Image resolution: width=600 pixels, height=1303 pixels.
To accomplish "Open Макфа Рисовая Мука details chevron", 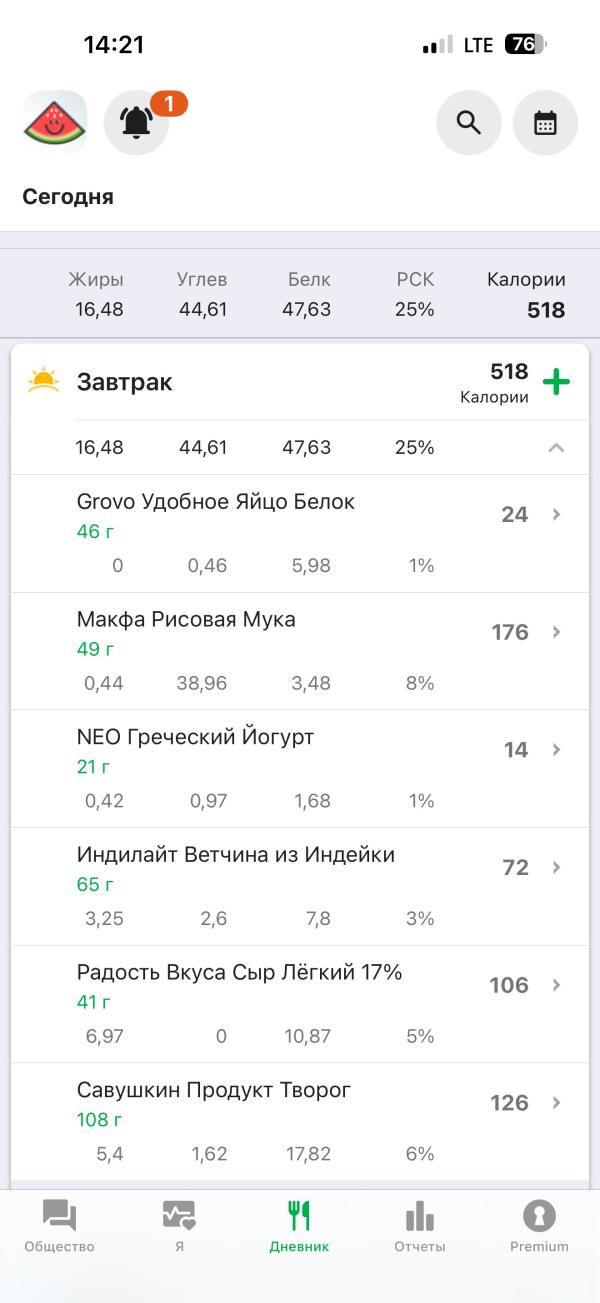I will pos(557,632).
